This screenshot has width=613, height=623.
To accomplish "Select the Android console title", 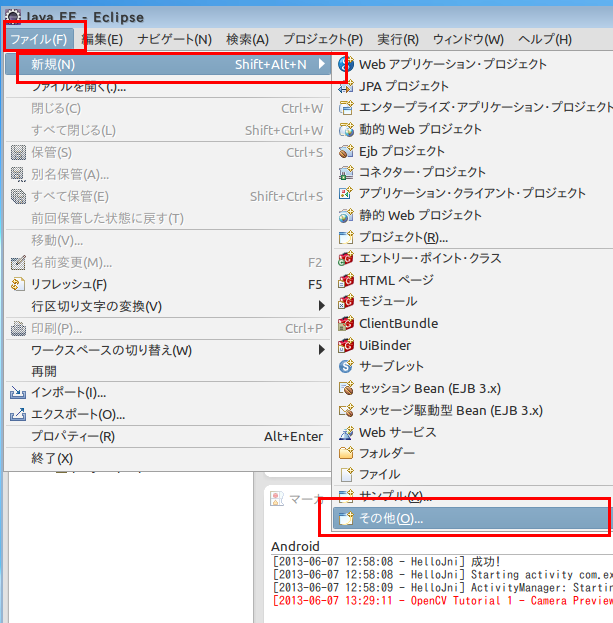I will pyautogui.click(x=295, y=547).
